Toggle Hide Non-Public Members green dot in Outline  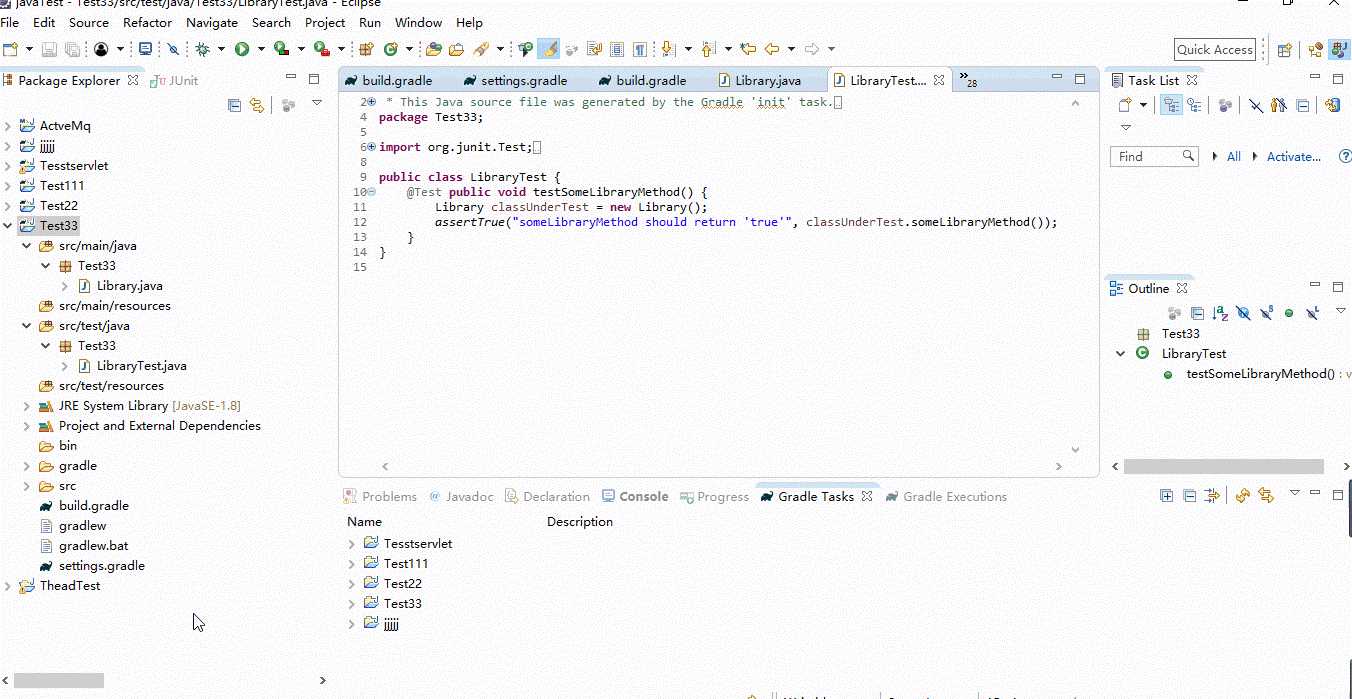[1289, 313]
